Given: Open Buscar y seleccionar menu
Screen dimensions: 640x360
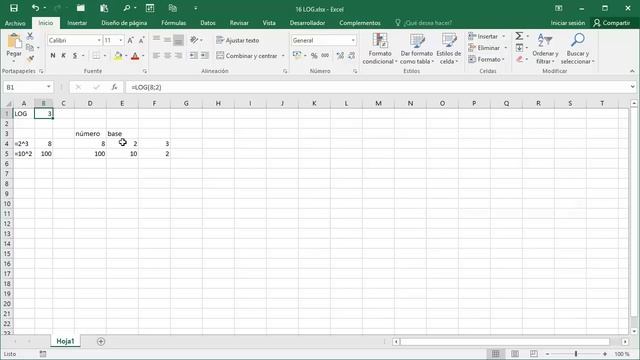Looking at the screenshot, I should (577, 49).
